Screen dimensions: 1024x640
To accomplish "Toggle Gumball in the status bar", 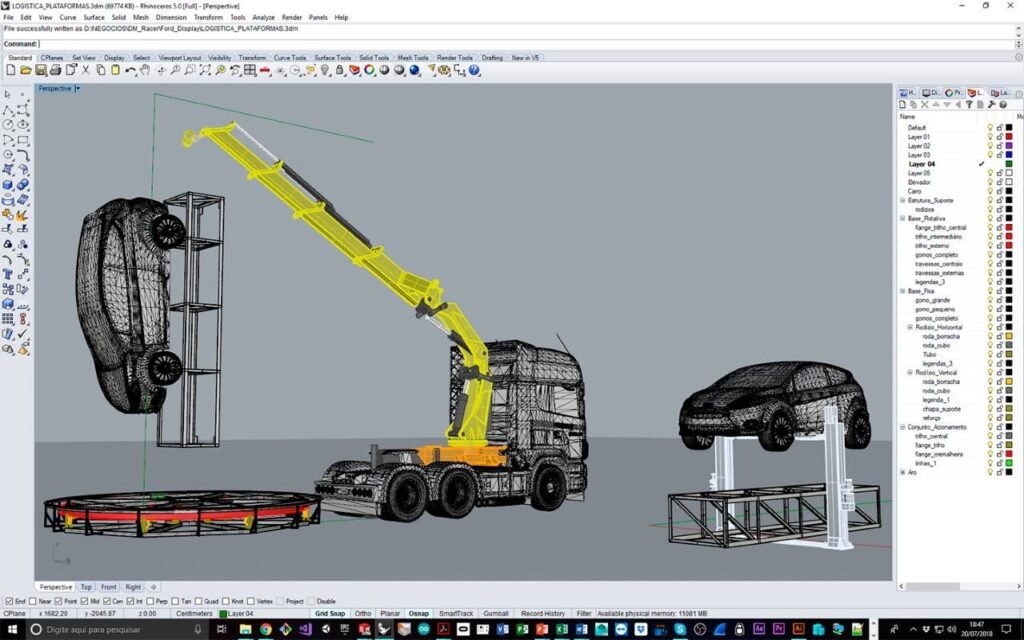I will tap(496, 613).
